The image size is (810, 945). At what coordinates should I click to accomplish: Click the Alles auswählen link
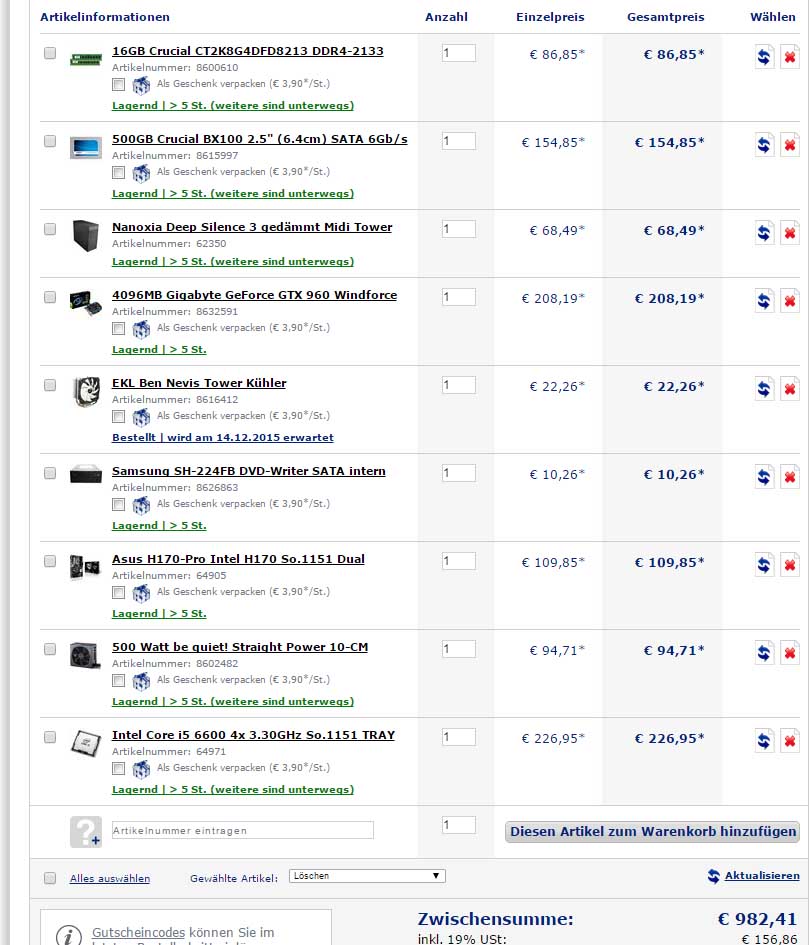click(x=110, y=879)
